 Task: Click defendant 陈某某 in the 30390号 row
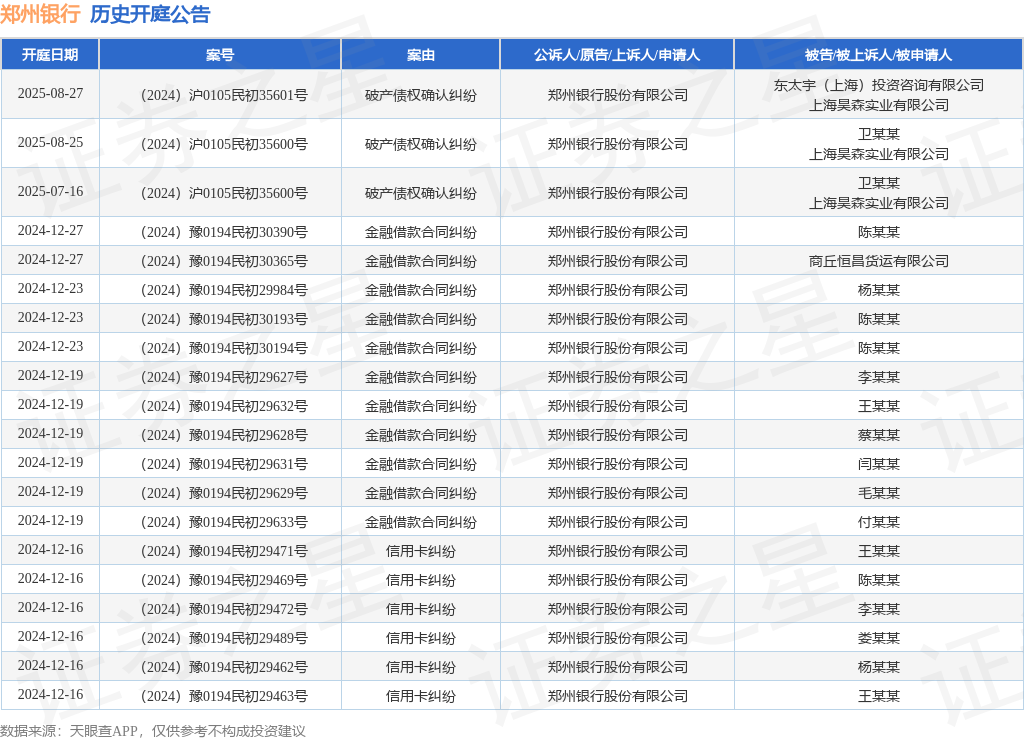(878, 232)
